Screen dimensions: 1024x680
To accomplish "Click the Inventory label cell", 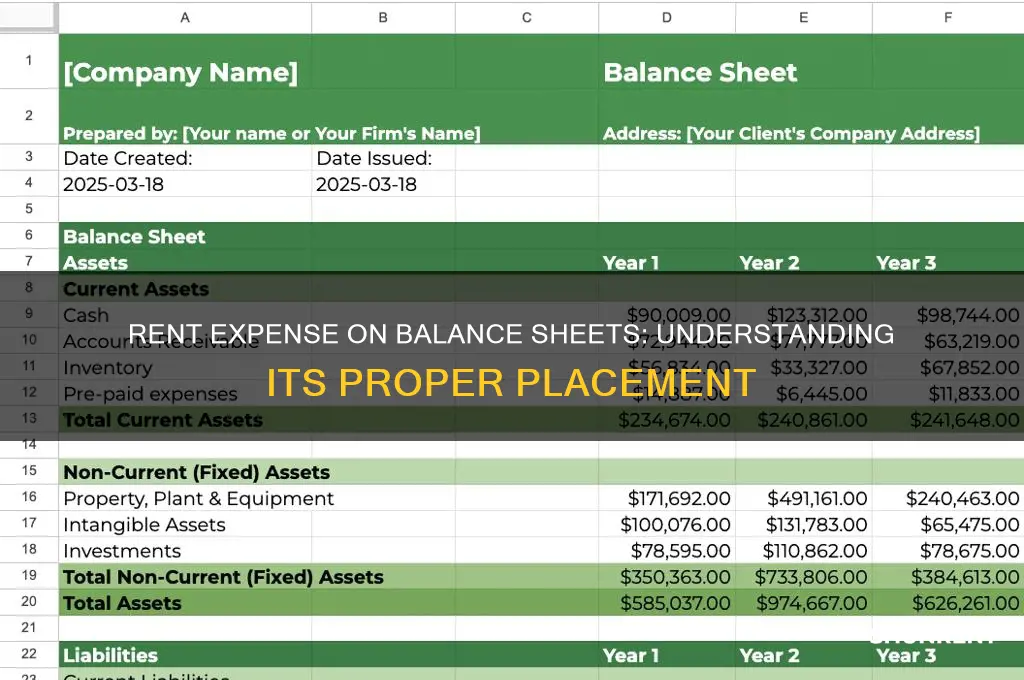I will 108,367.
